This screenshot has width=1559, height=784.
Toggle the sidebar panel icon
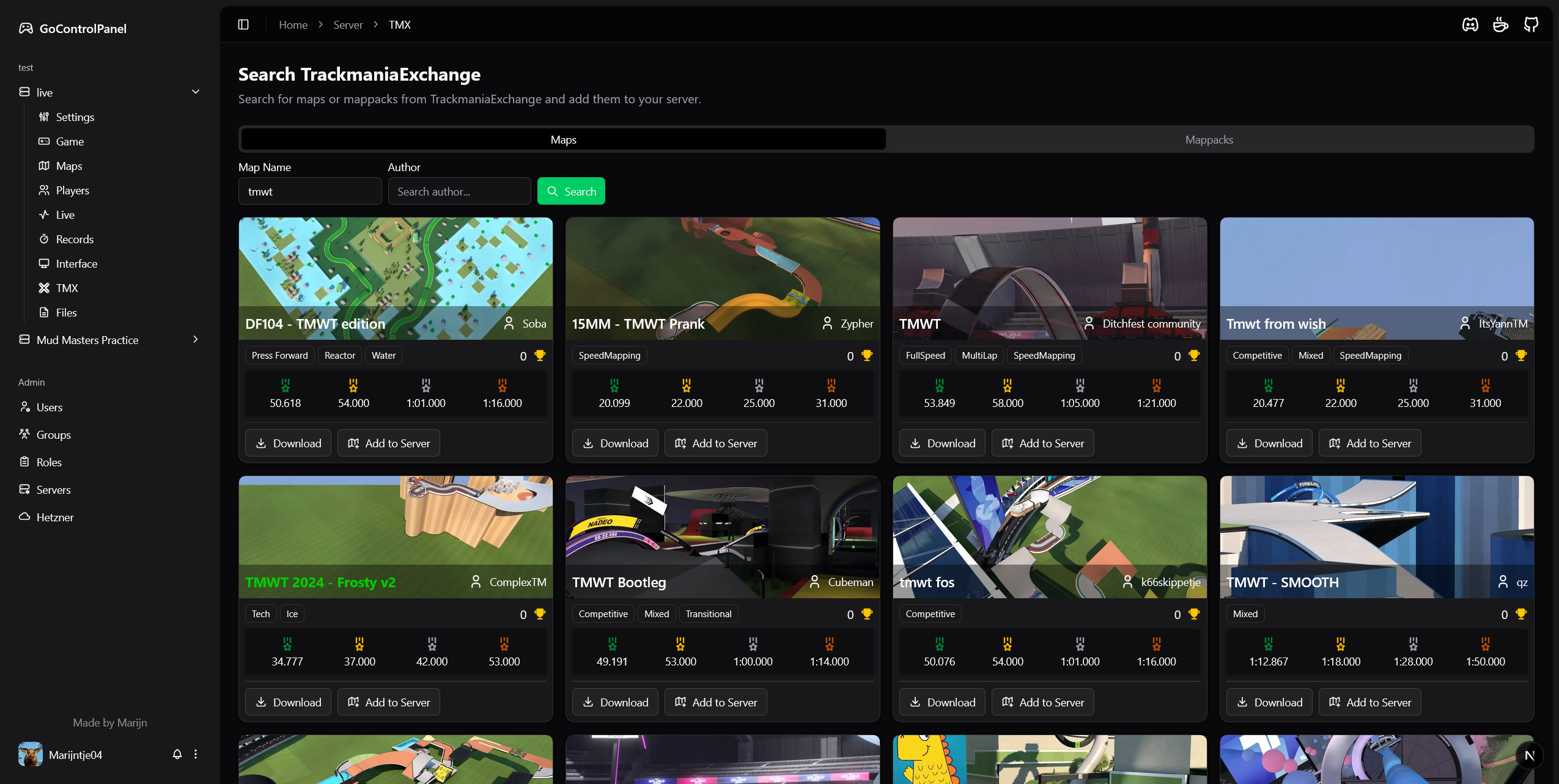(243, 24)
